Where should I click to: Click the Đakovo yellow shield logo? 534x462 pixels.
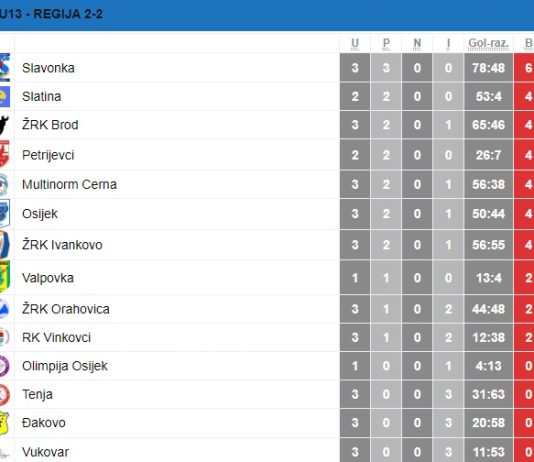coord(4,423)
